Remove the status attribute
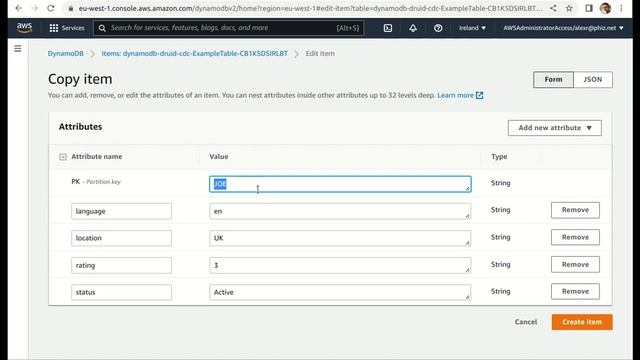This screenshot has width=640, height=360. point(575,291)
